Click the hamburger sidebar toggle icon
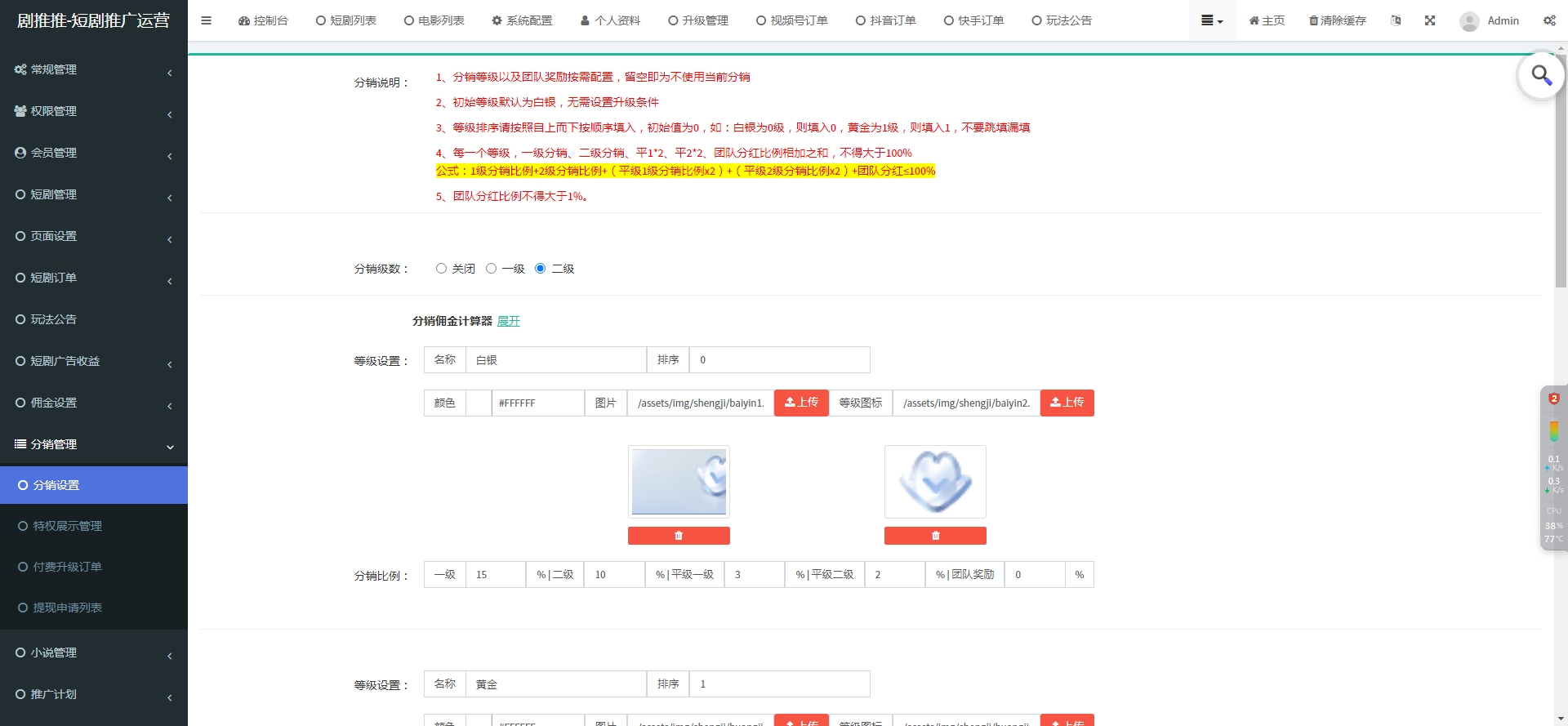 (206, 20)
